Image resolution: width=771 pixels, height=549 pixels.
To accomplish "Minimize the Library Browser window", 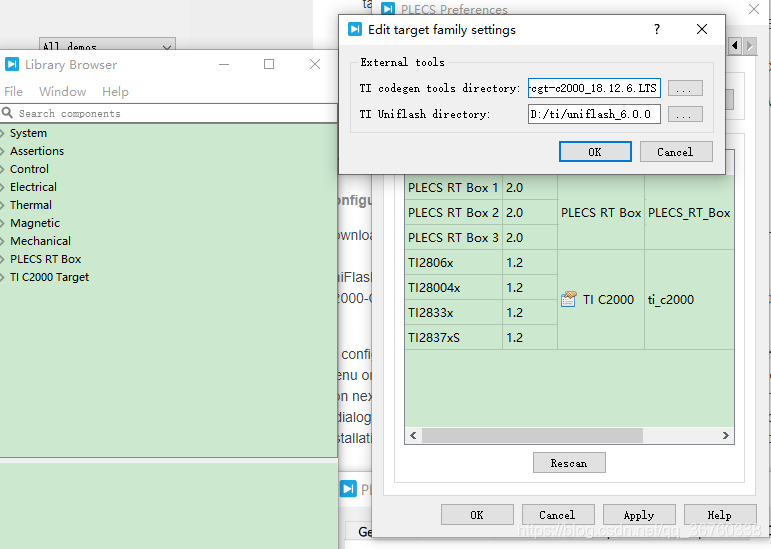I will coord(224,64).
